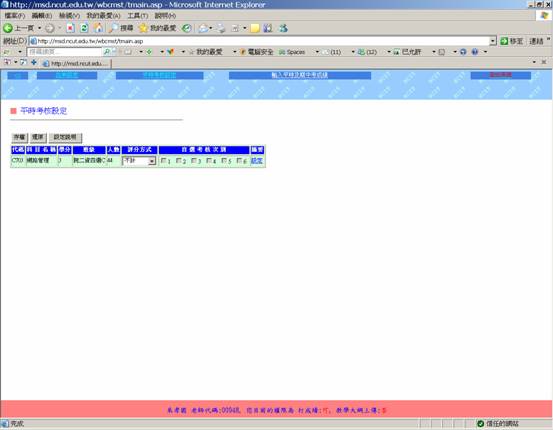Expand the address bar URL history dropdown
This screenshot has height=430, width=553.
(x=493, y=41)
